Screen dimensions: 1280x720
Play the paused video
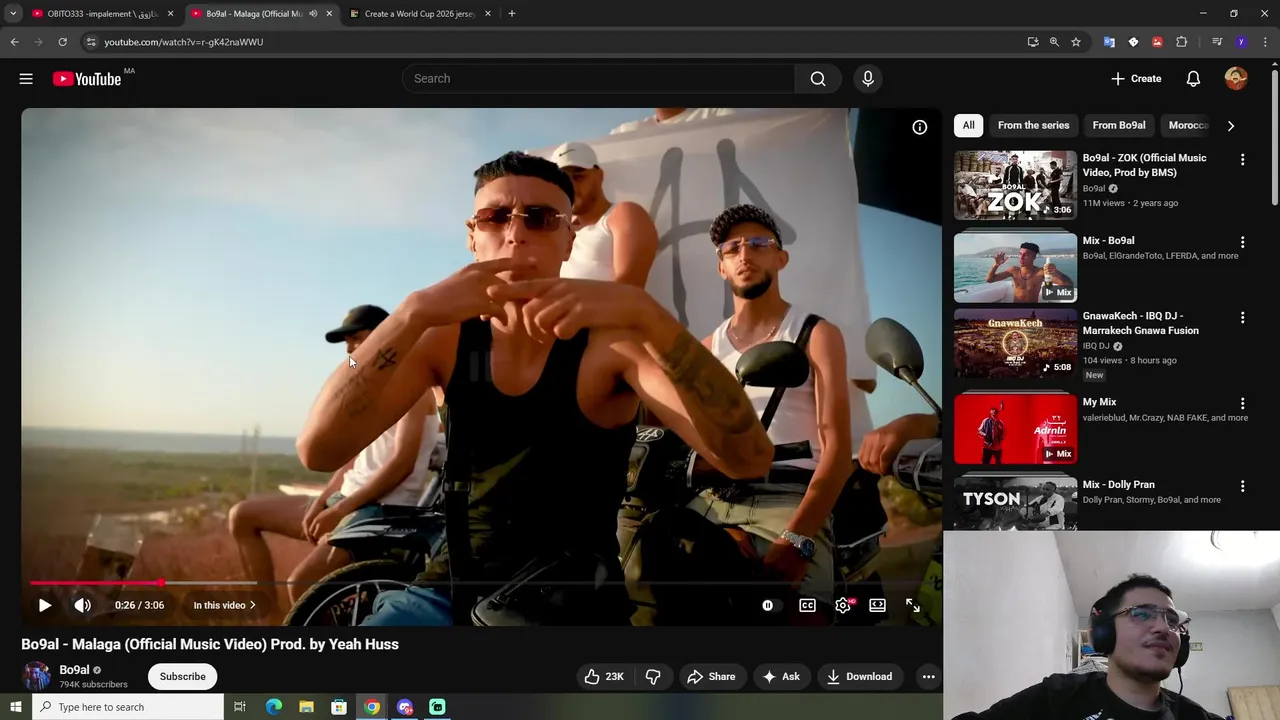pos(45,605)
